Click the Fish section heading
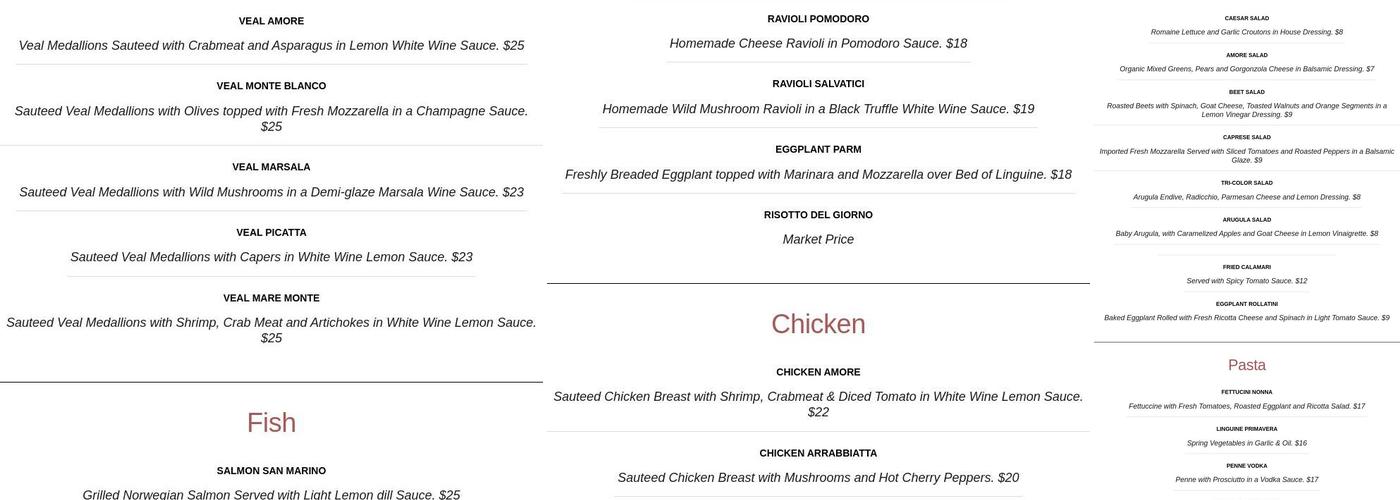The height and width of the screenshot is (500, 1400). (271, 423)
